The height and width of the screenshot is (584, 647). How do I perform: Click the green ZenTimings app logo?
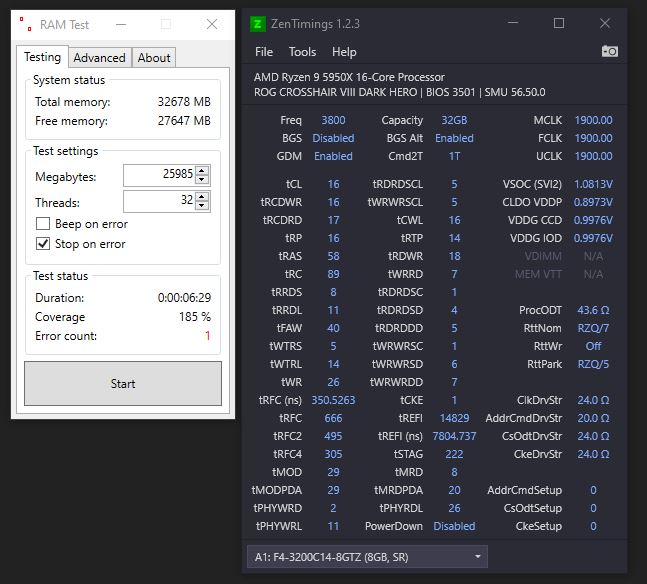(x=257, y=24)
